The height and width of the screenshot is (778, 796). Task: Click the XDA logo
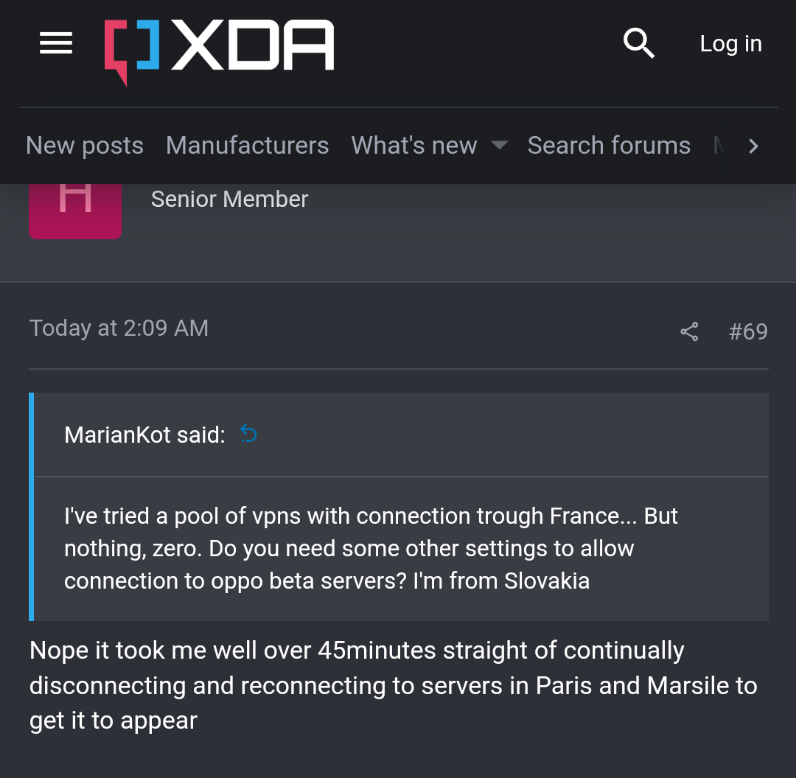[x=219, y=48]
